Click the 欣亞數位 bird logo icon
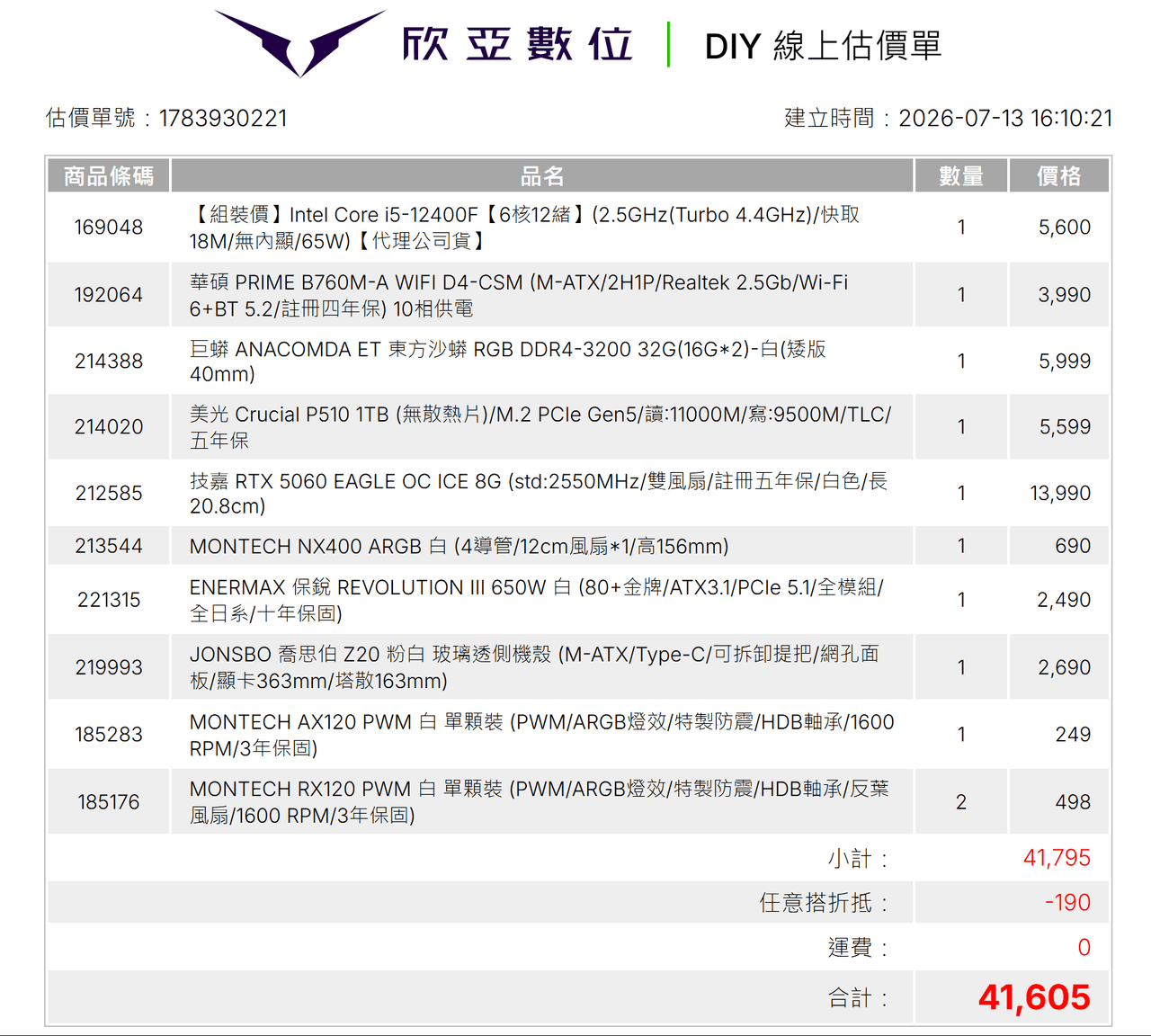 [x=300, y=43]
